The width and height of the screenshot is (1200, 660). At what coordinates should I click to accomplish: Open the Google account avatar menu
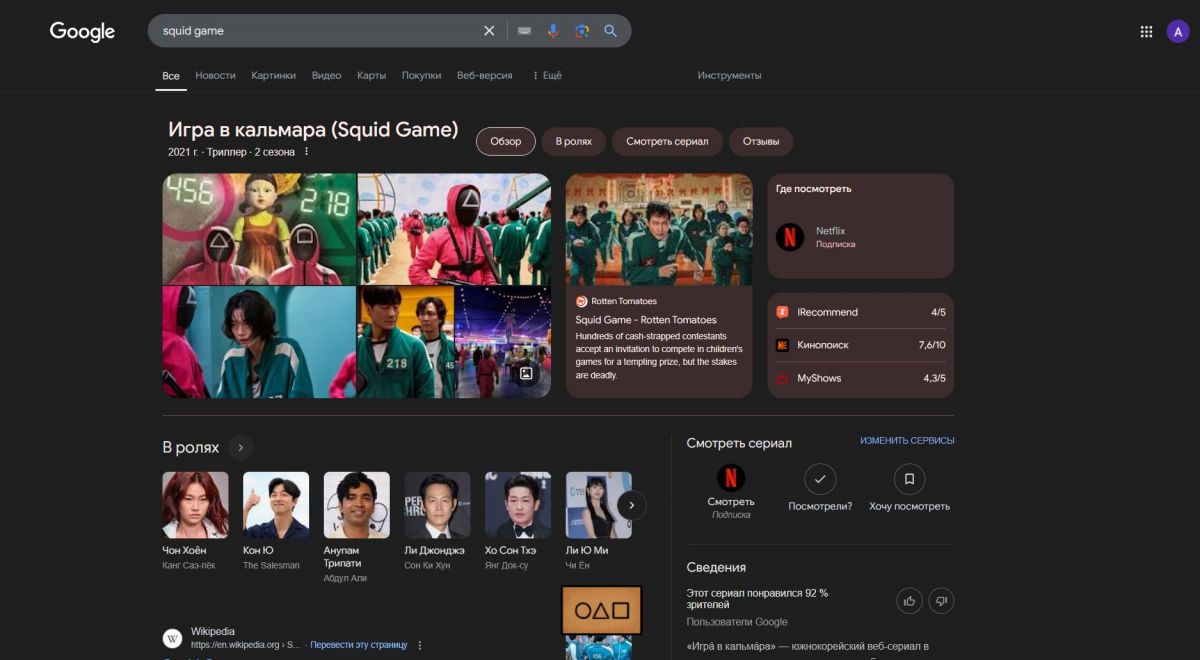(x=1178, y=31)
